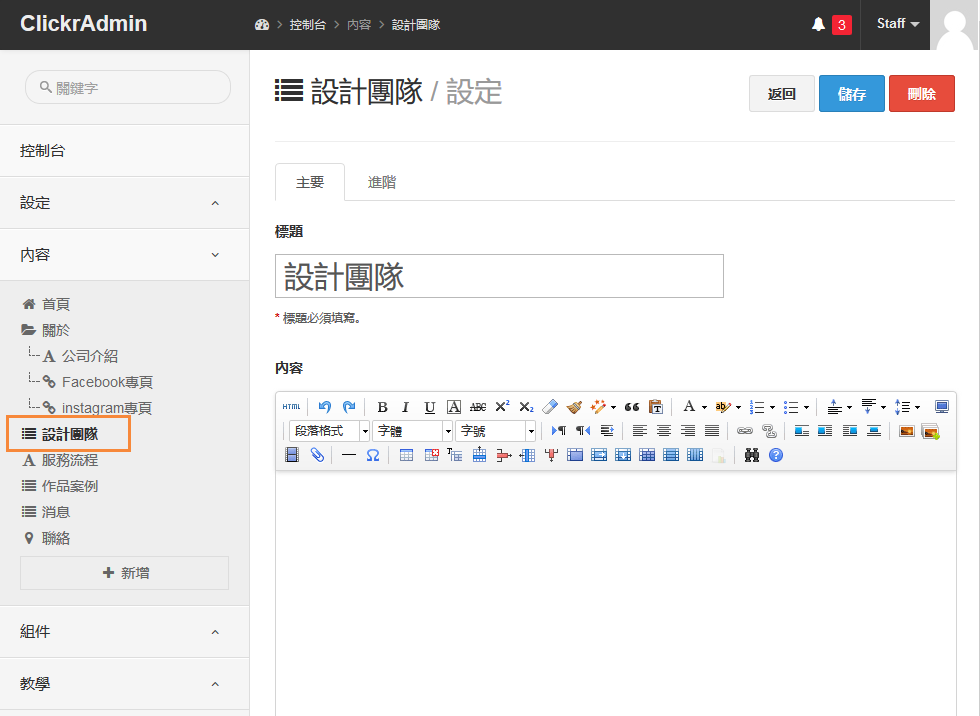Open line spacing dropdown
The height and width of the screenshot is (716, 980).
point(917,407)
